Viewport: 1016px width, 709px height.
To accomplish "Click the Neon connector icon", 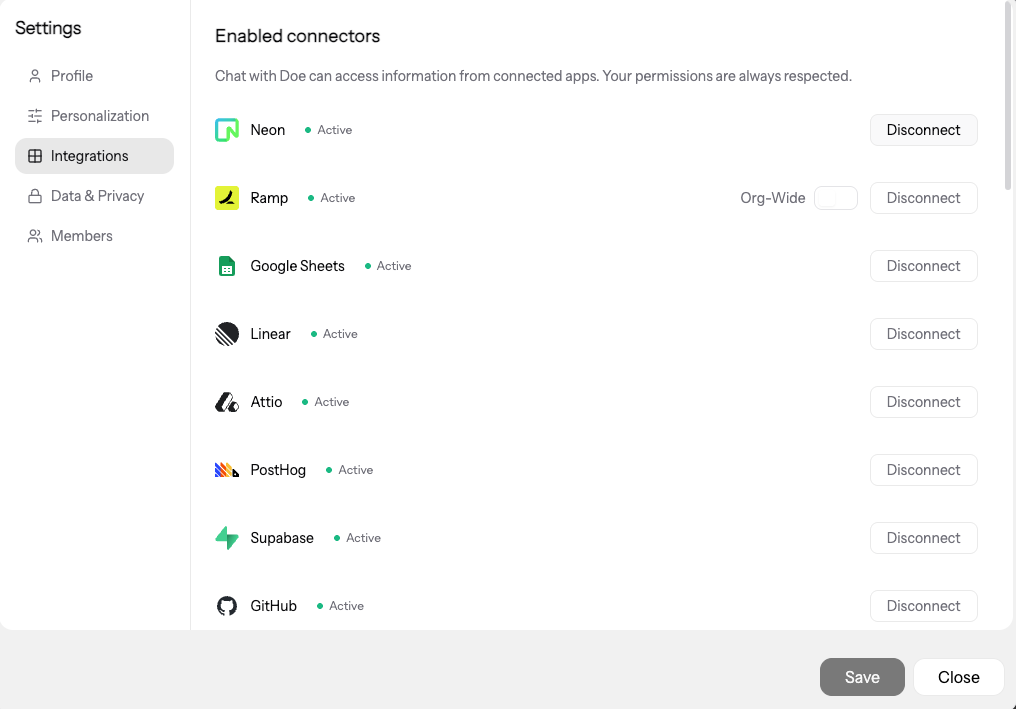I will (x=226, y=129).
